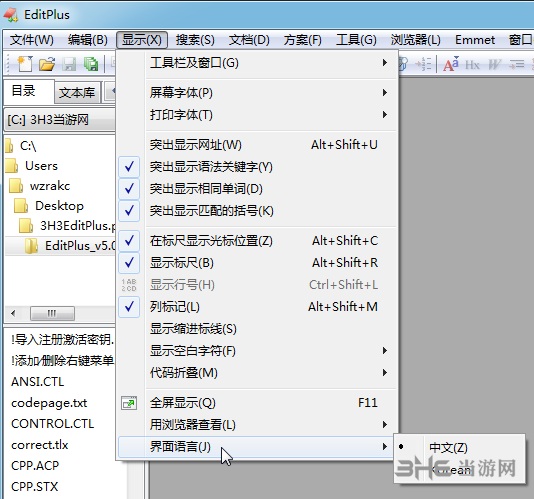Select file CPP.STX in file list
This screenshot has width=534, height=499.
(34, 487)
